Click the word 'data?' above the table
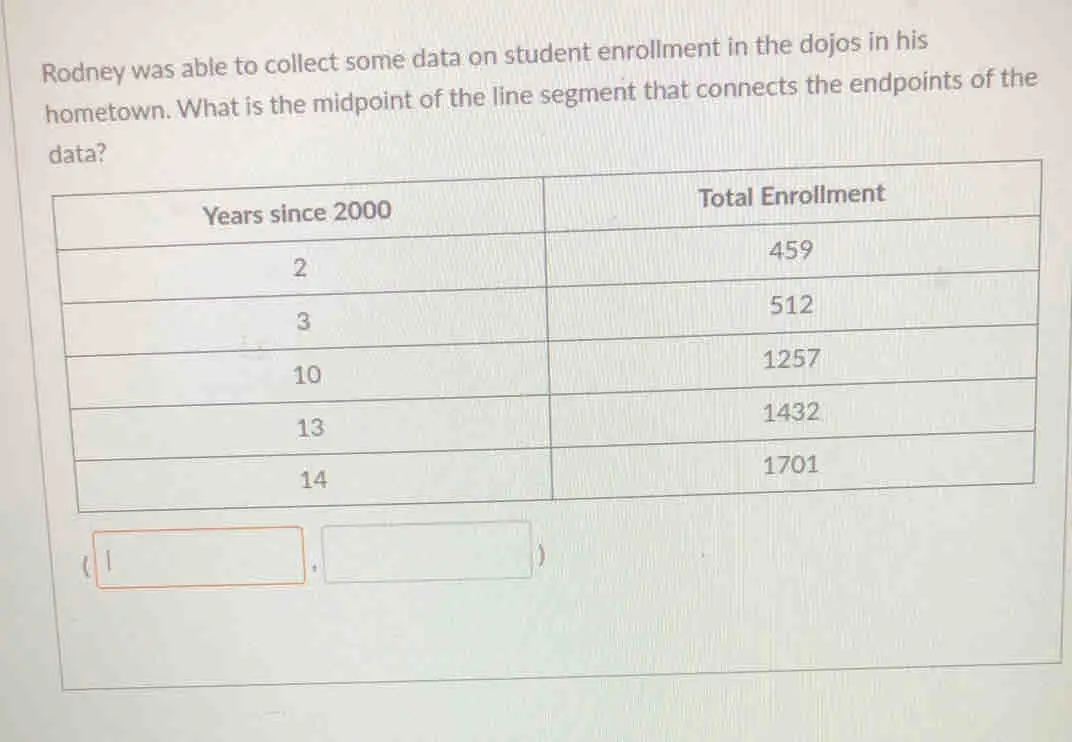Image resolution: width=1072 pixels, height=742 pixels. coord(78,154)
